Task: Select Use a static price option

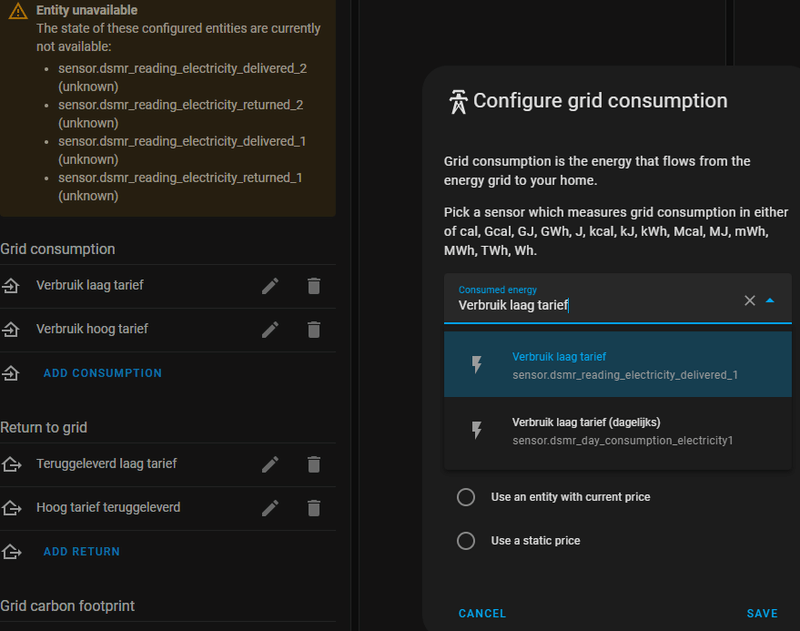Action: (x=466, y=541)
